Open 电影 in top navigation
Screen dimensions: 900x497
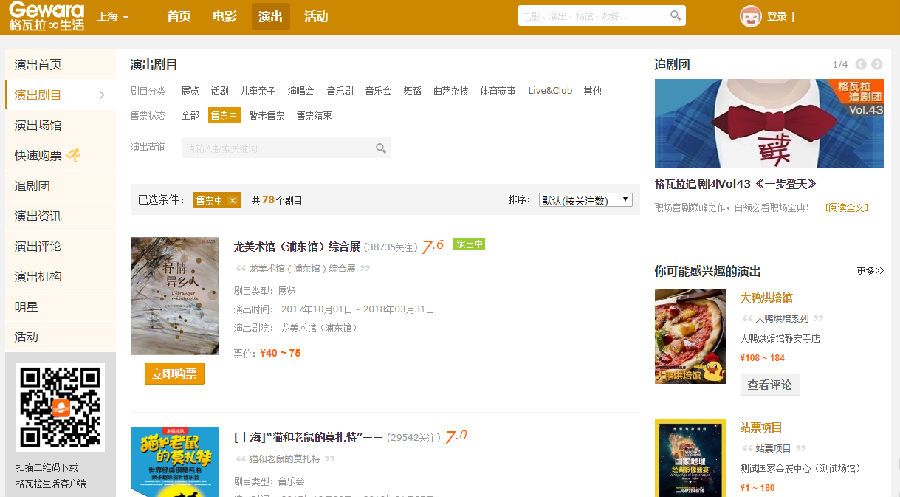pos(224,16)
